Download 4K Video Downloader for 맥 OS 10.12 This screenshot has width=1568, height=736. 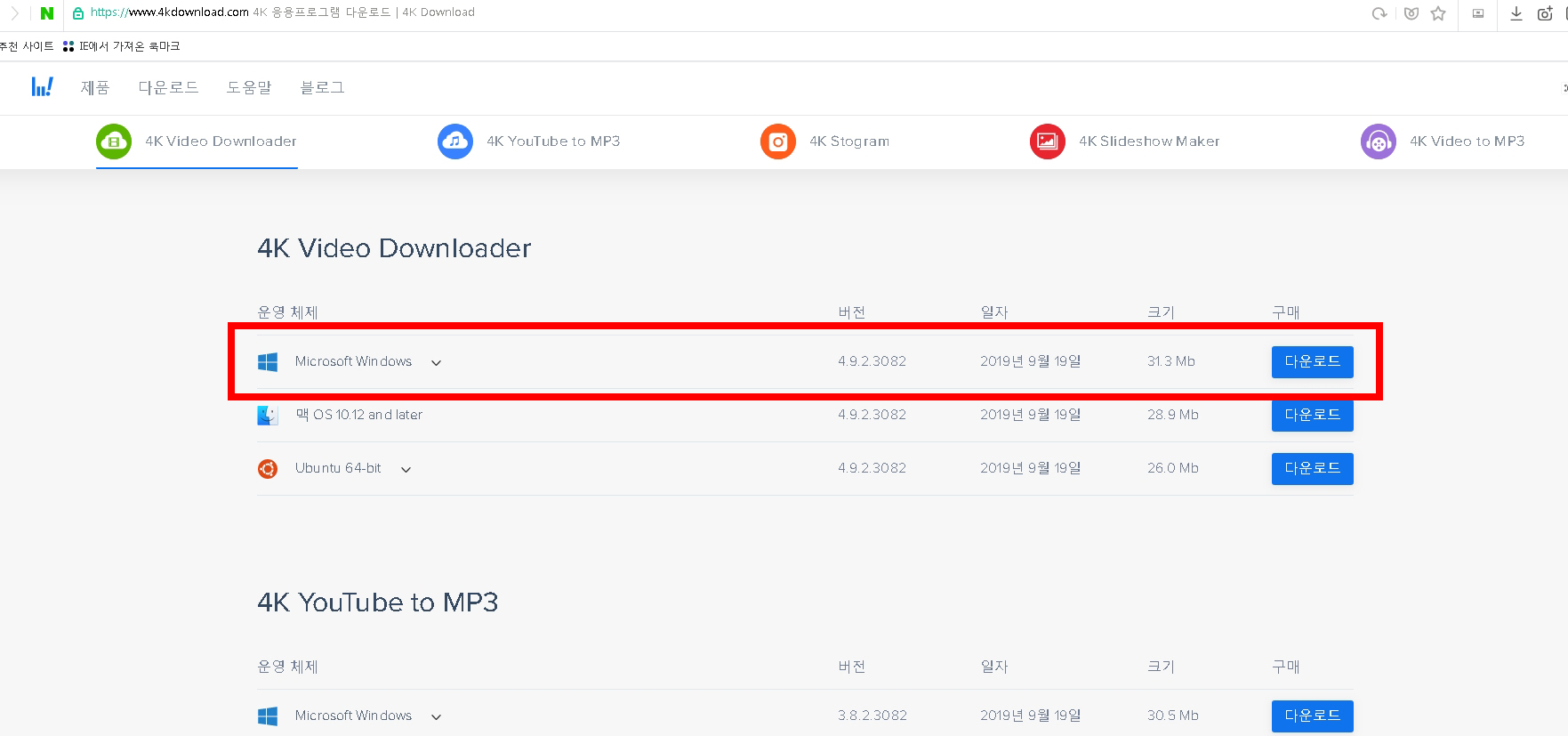[1313, 416]
